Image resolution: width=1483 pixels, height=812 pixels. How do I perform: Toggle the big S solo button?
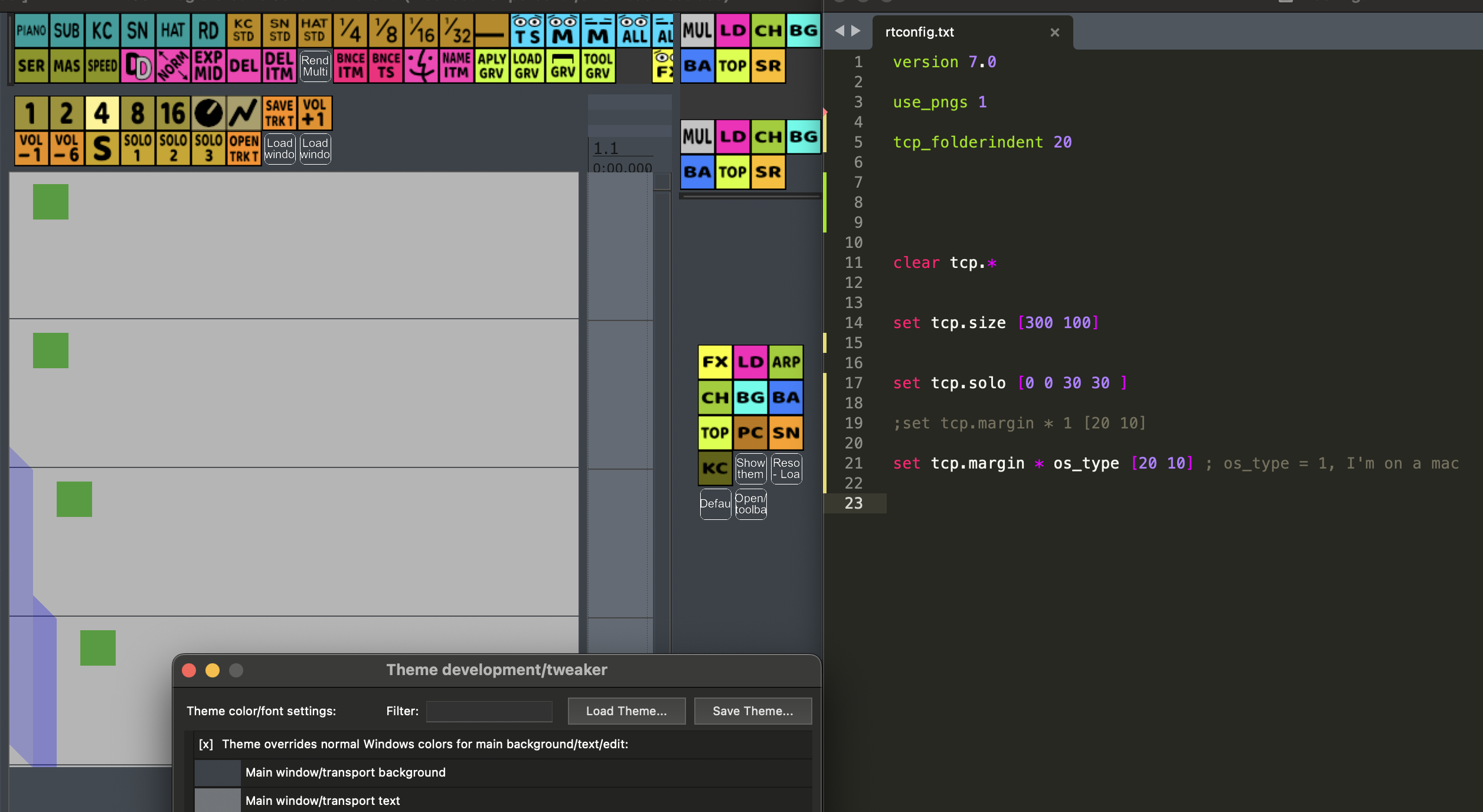102,148
